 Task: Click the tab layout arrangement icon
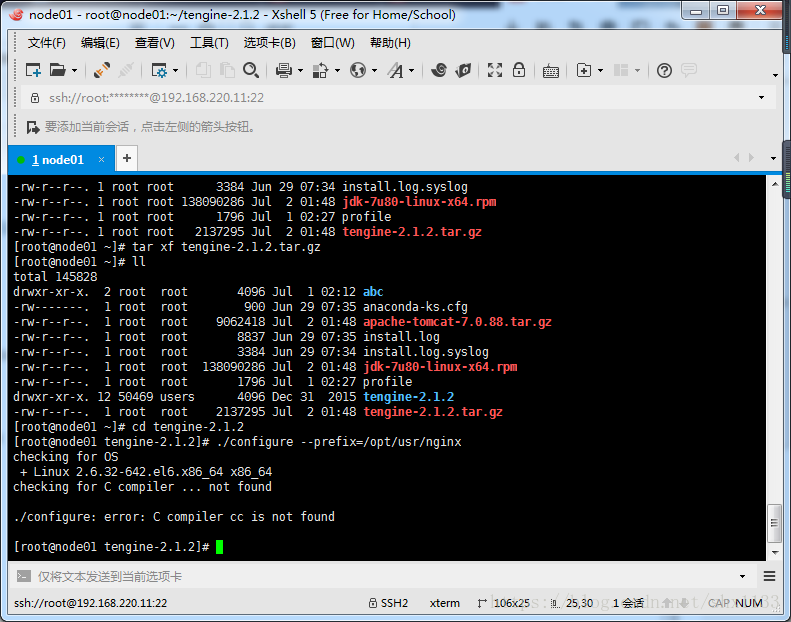(620, 70)
